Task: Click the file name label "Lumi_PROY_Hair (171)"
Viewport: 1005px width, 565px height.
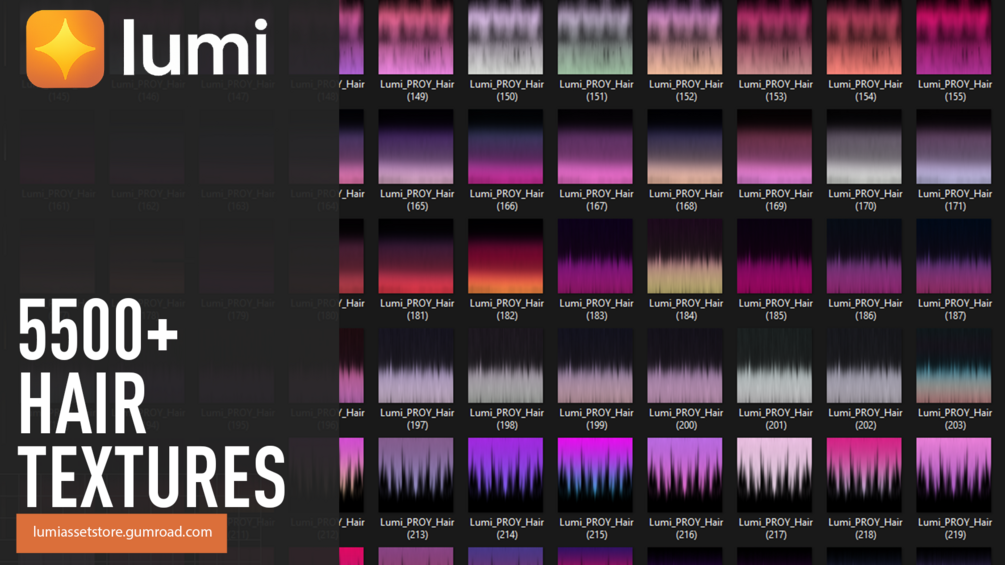Action: (955, 200)
